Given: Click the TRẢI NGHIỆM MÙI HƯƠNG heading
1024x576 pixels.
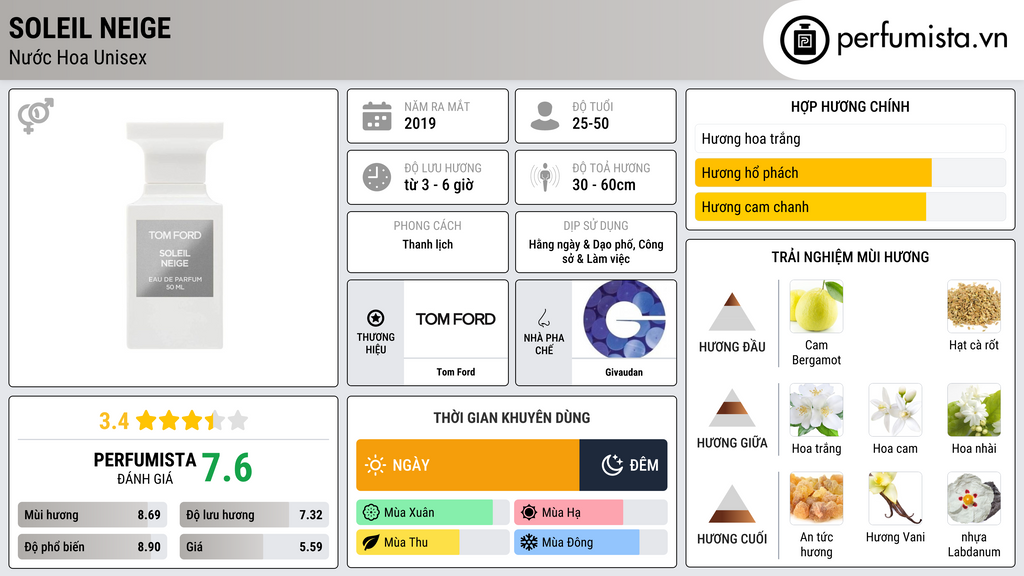Looking at the screenshot, I should [850, 257].
